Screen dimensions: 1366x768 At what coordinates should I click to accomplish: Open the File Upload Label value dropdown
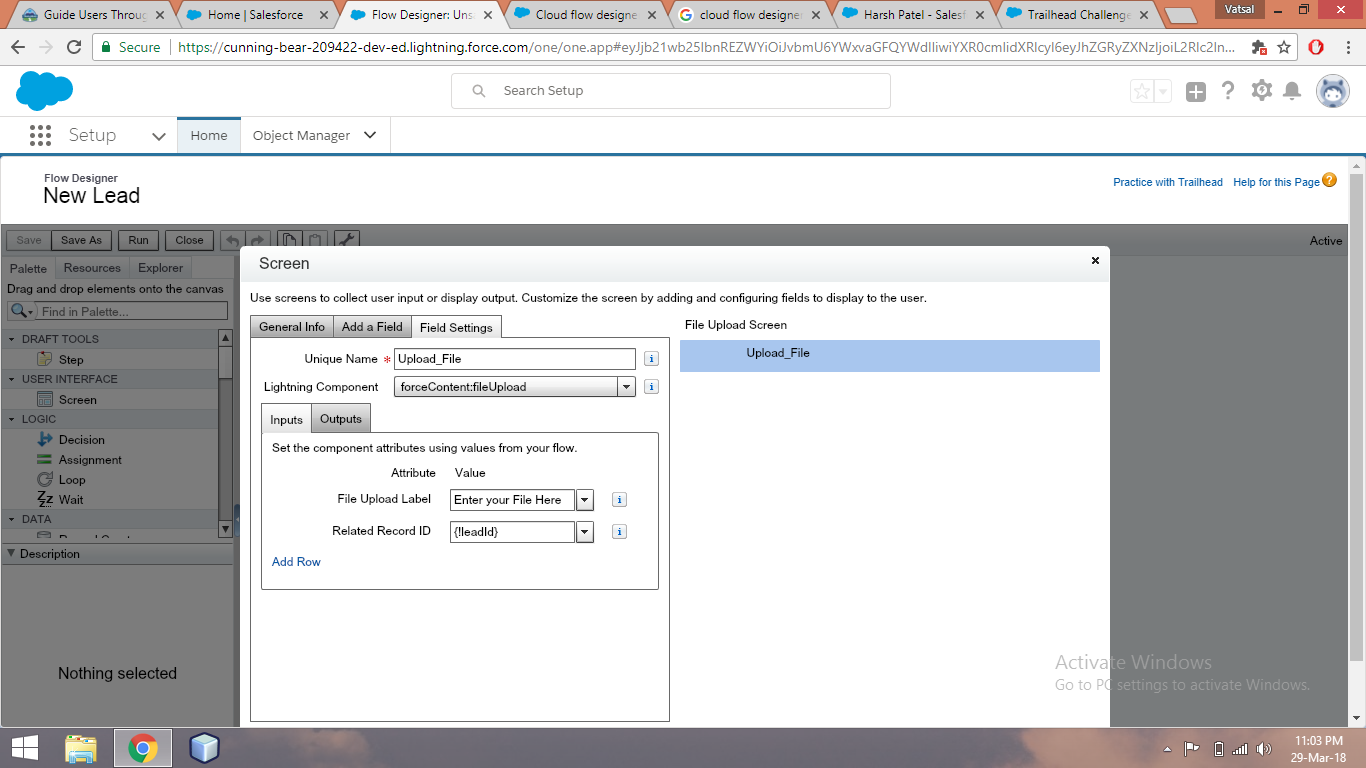coord(585,500)
